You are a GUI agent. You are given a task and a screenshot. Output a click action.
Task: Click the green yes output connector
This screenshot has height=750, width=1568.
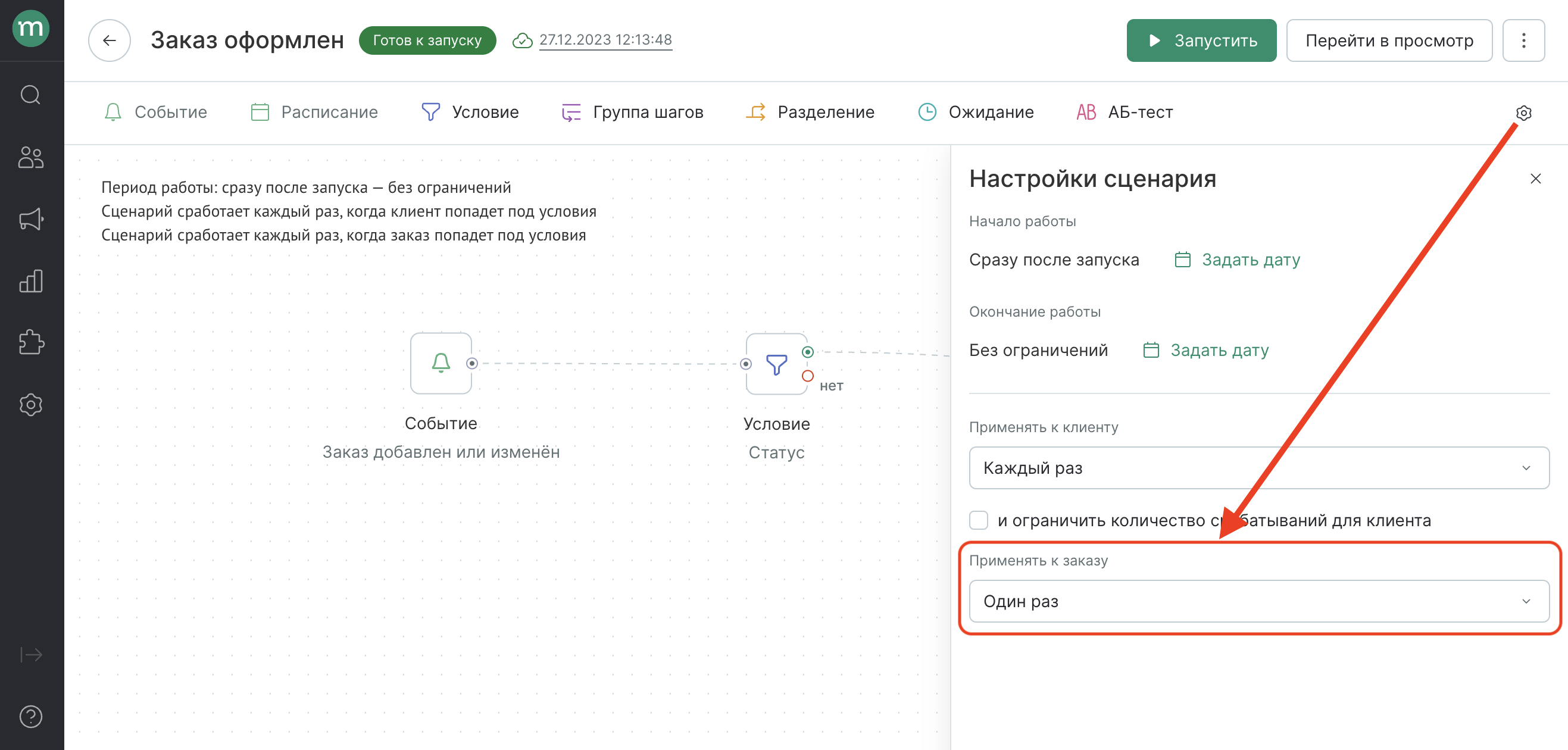[x=807, y=352]
